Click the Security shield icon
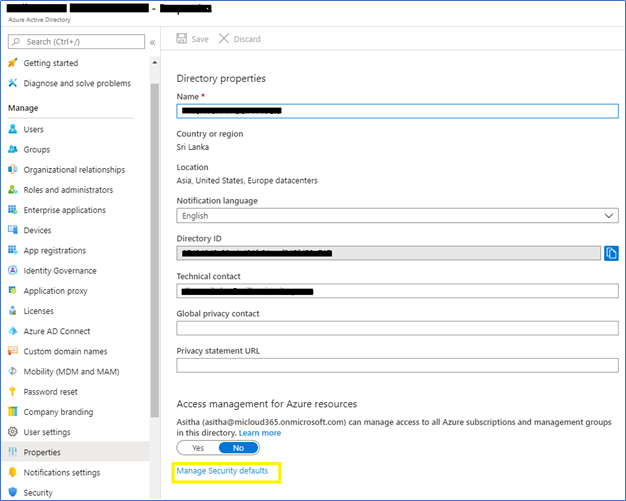 [13, 492]
